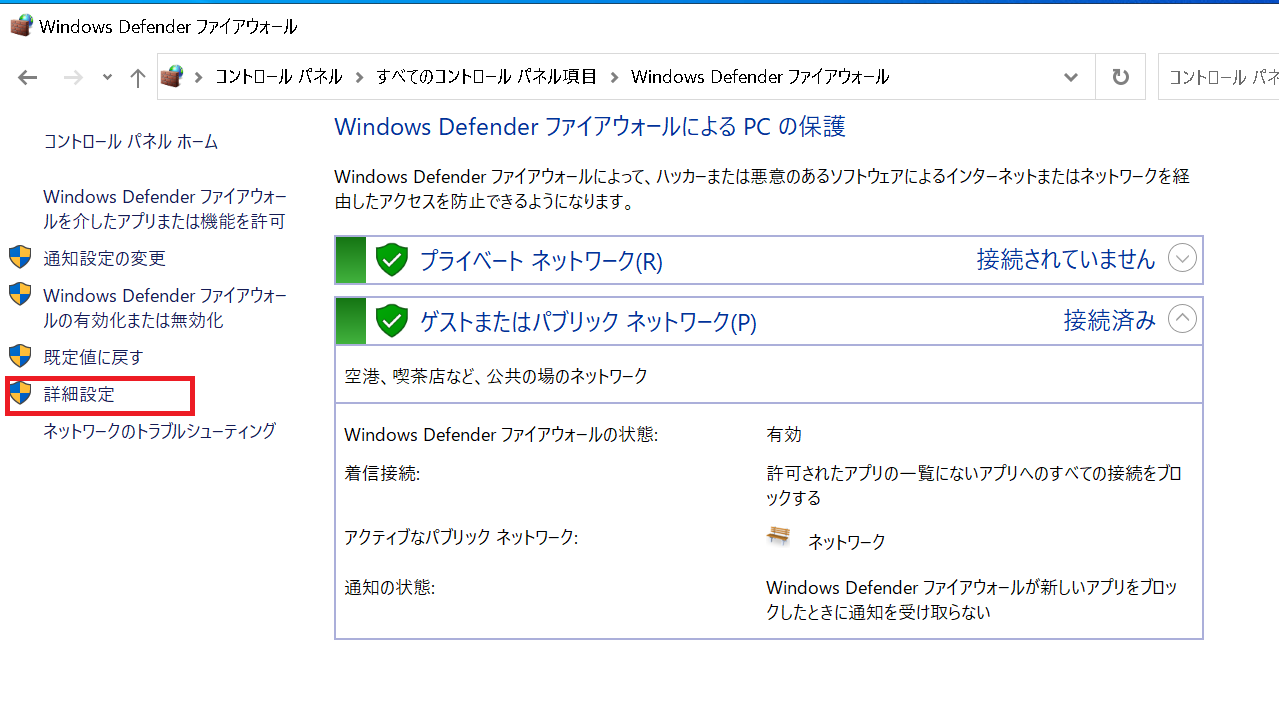Click the refresh button in address bar

(1121, 78)
